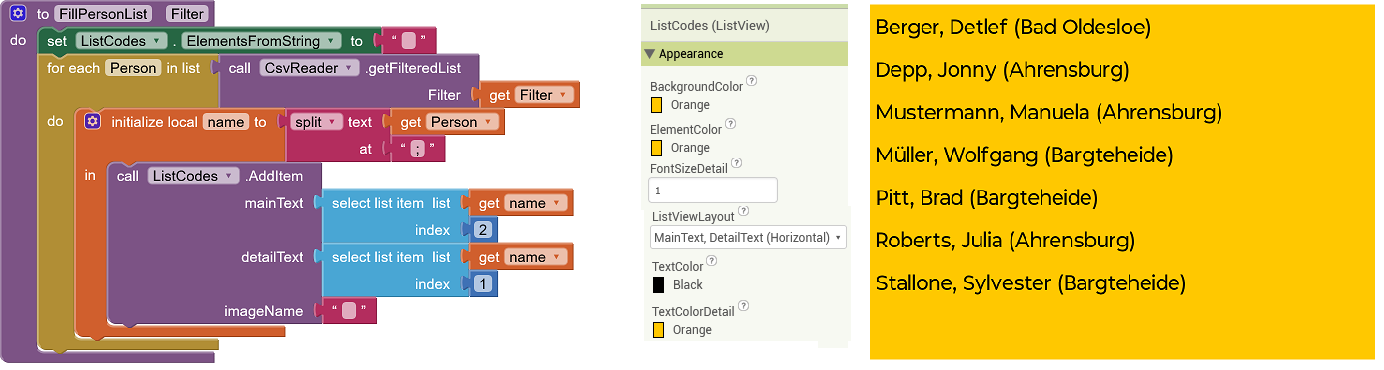Pick BackgroundColor orange swatch
The width and height of the screenshot is (1384, 370).
coord(657,104)
